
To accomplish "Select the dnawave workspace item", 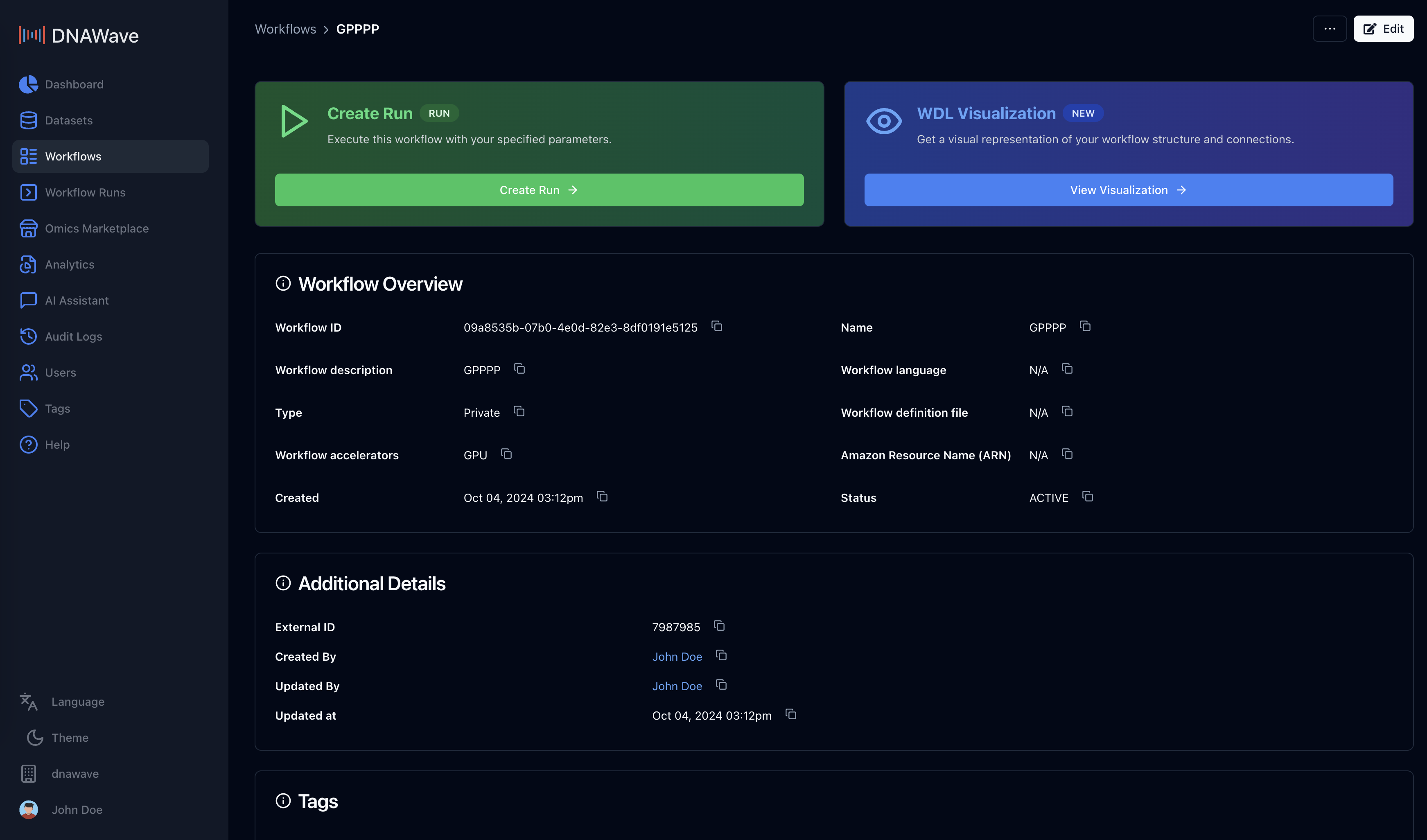I will (74, 773).
